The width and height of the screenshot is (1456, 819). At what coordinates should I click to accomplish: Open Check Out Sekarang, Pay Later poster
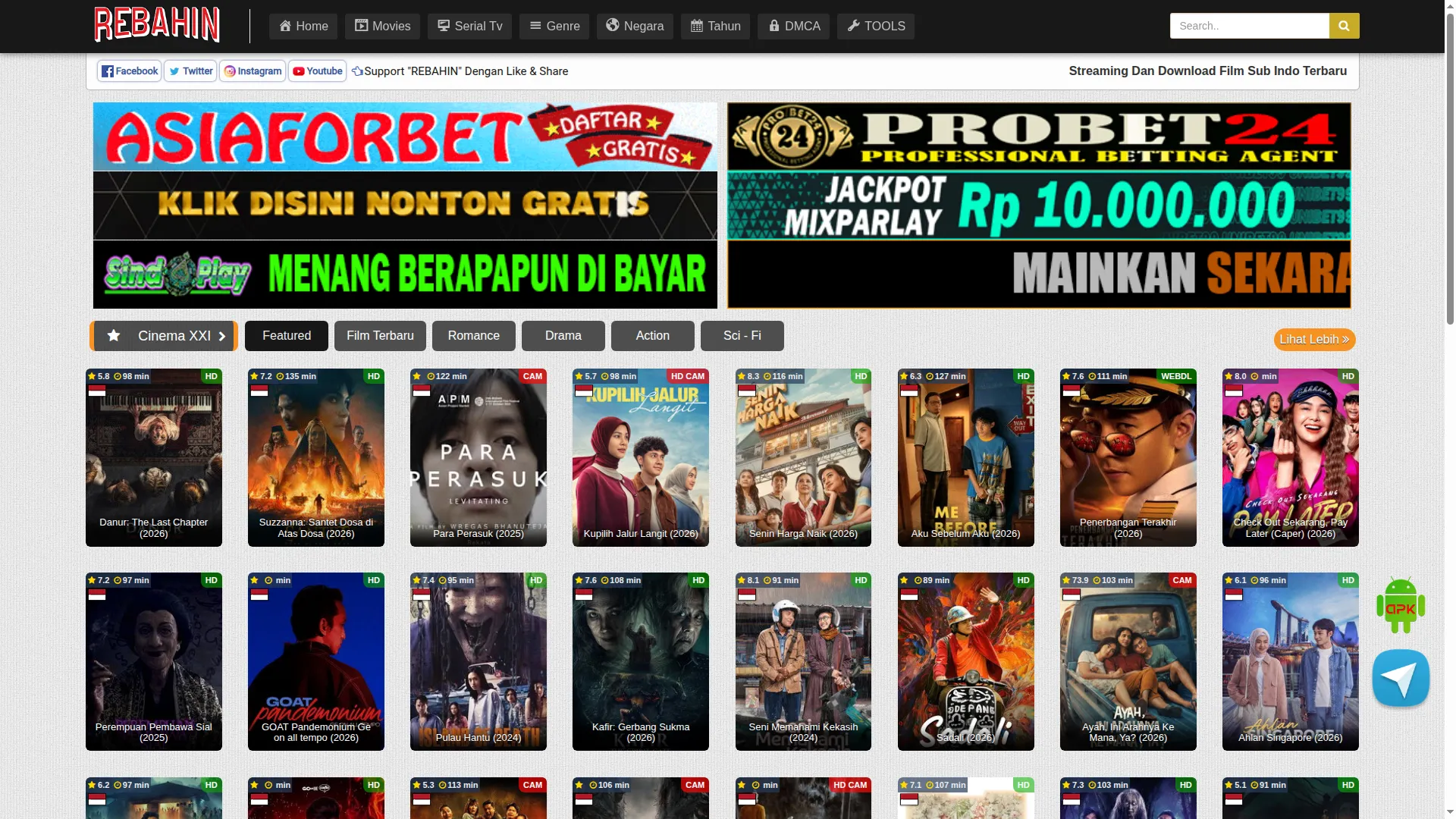click(1291, 458)
